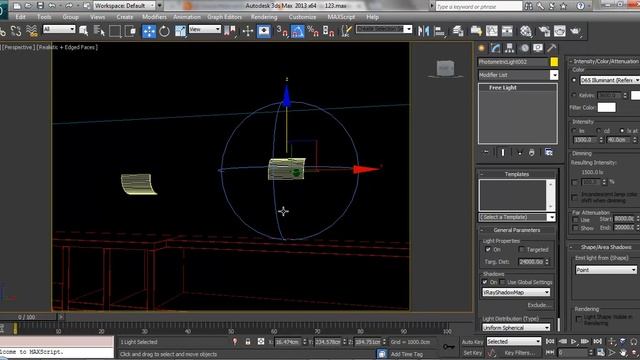
Task: Click Pin Stack icon below modifier stack
Action: click(x=486, y=152)
